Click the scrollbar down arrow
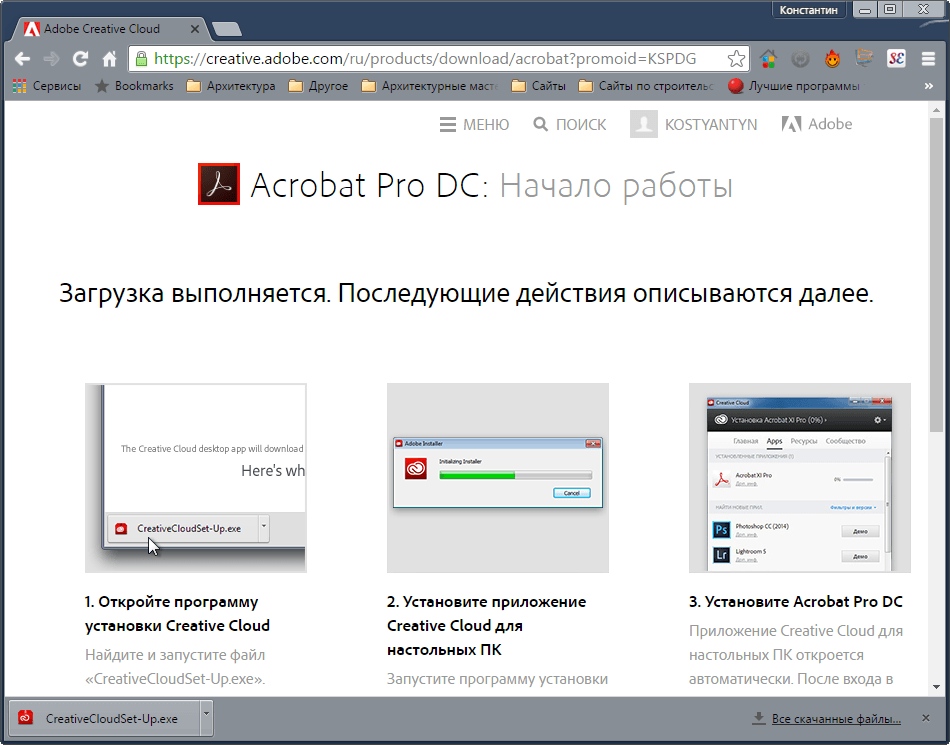Screen dimensions: 950x745 pos(937,687)
